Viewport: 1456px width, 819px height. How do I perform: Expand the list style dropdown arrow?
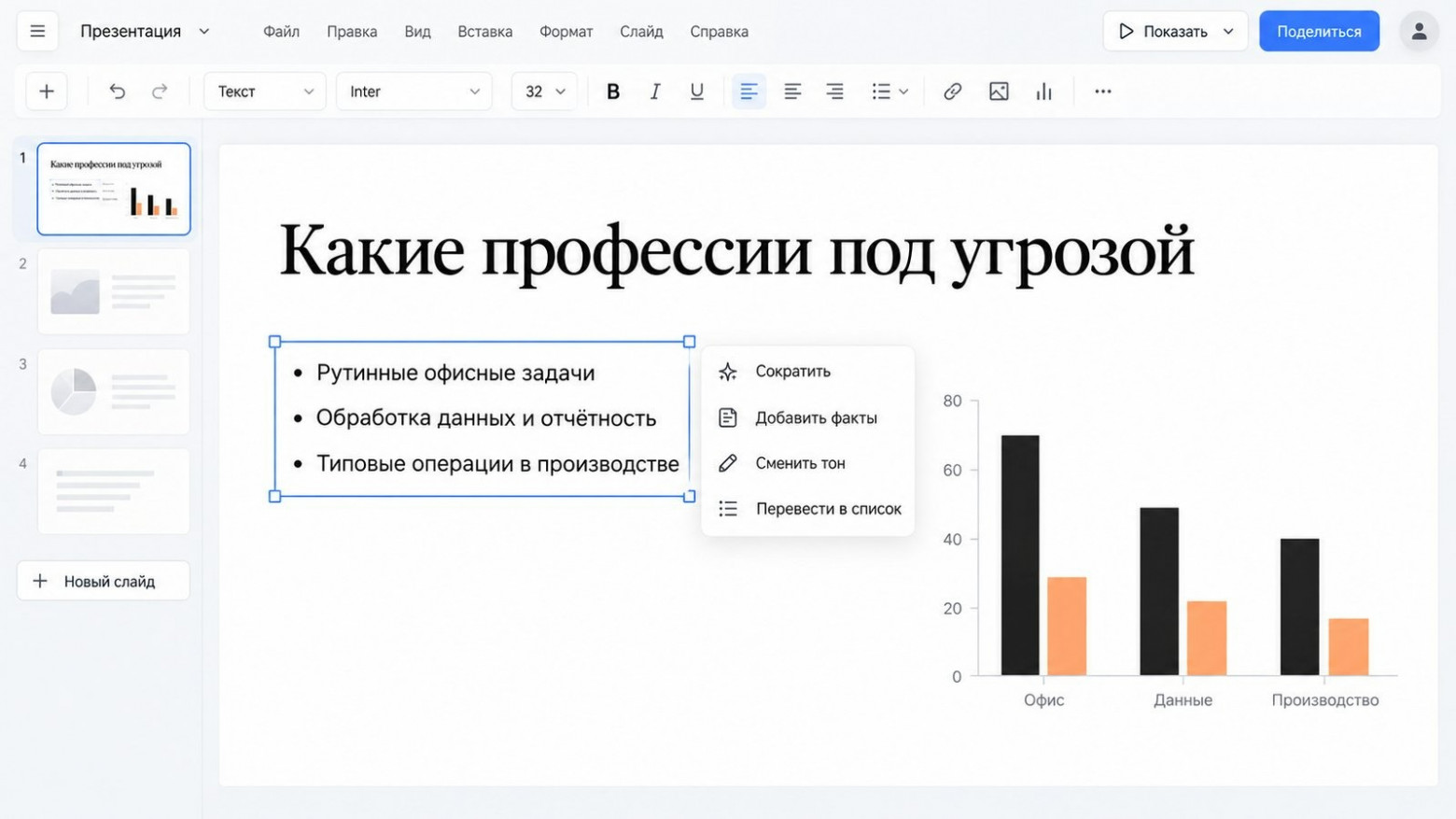[903, 92]
